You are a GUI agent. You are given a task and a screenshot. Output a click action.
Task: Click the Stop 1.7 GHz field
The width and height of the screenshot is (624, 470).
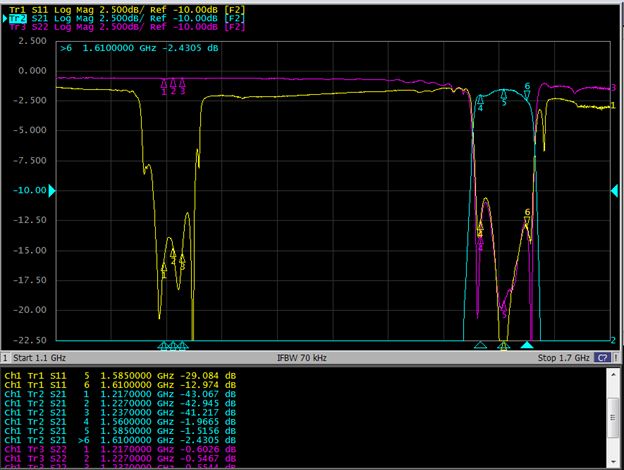[x=563, y=358]
